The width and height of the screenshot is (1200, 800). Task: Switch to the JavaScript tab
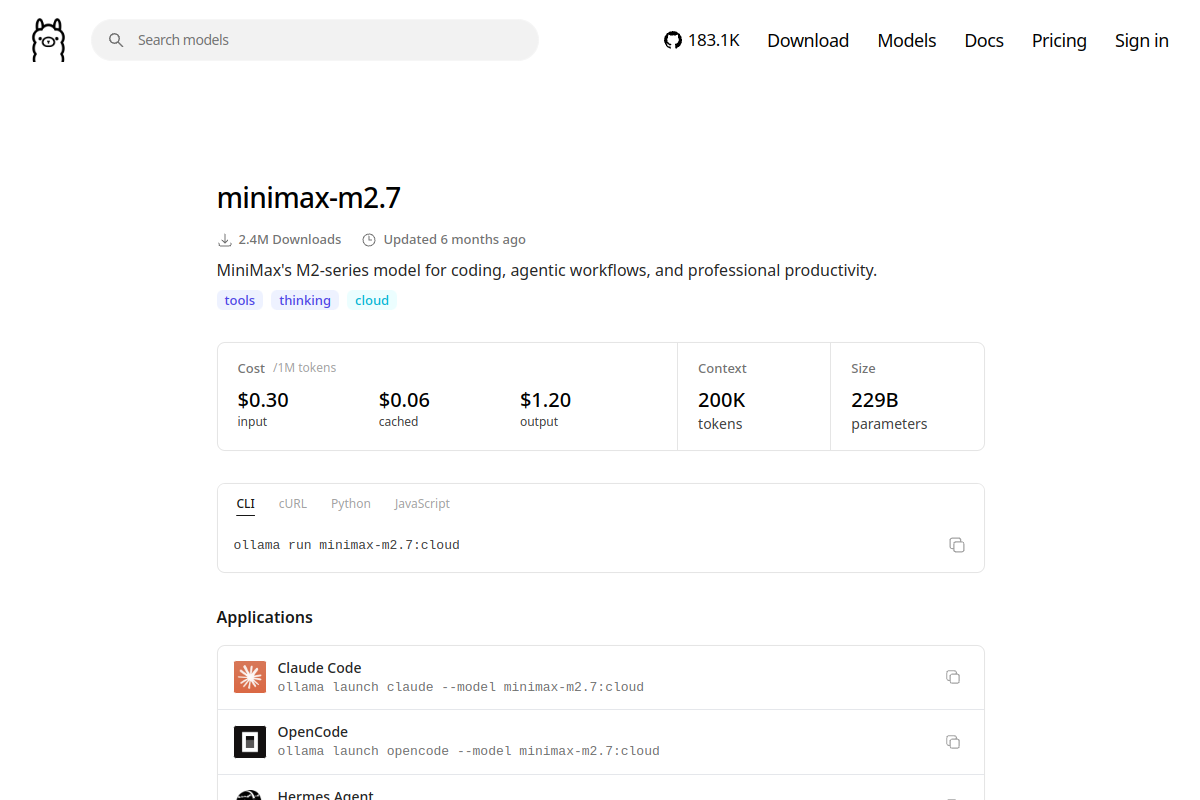[422, 504]
